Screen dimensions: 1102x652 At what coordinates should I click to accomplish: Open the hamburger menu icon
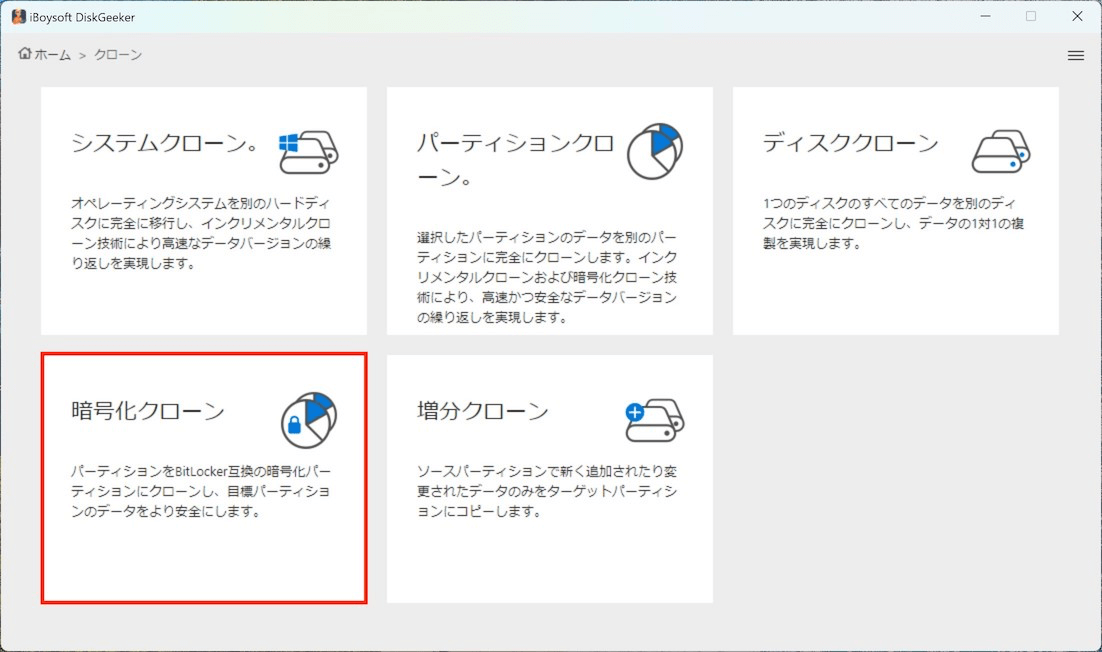tap(1075, 56)
